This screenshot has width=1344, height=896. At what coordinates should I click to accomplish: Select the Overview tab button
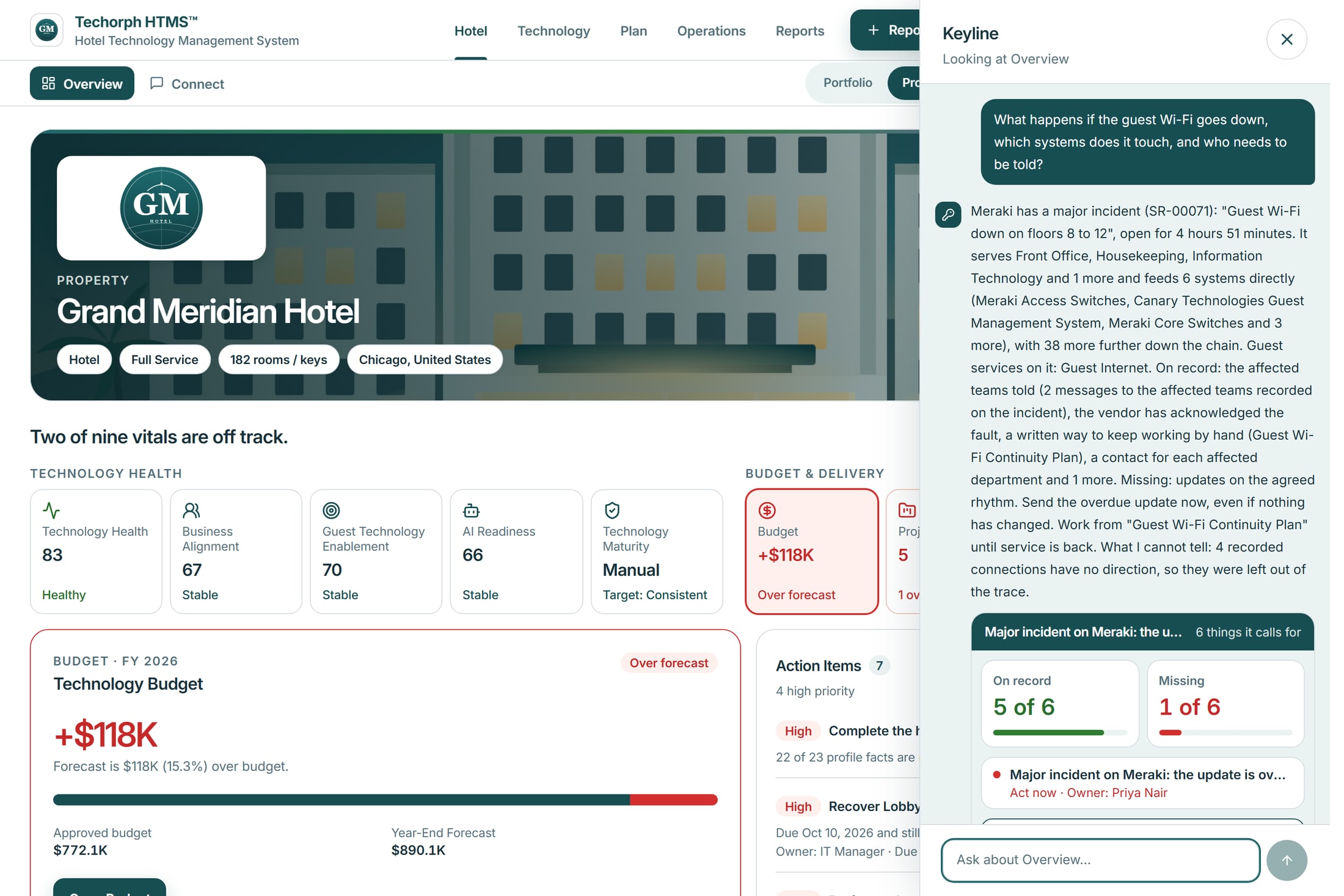point(82,84)
